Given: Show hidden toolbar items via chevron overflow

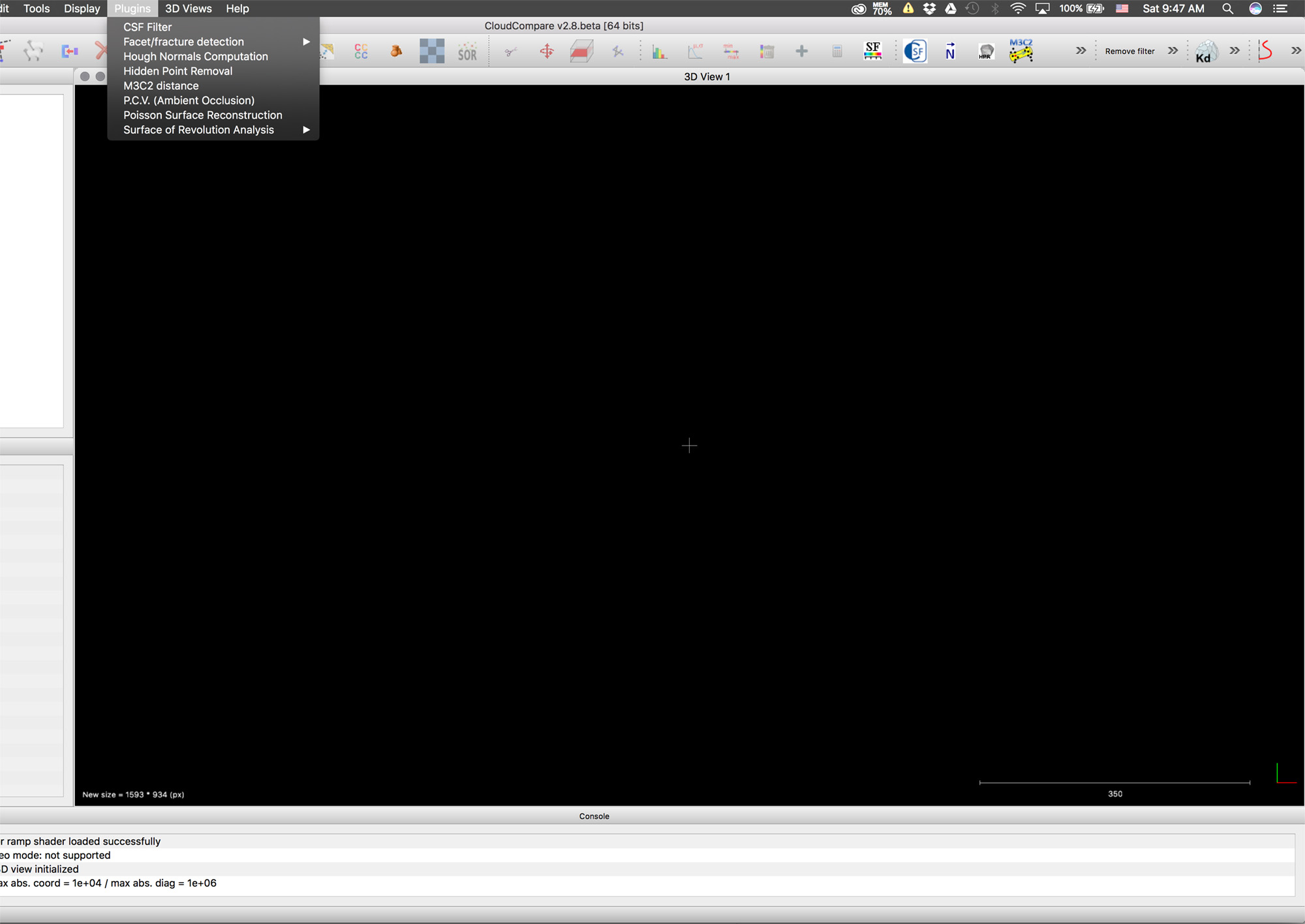Looking at the screenshot, I should 1081,50.
